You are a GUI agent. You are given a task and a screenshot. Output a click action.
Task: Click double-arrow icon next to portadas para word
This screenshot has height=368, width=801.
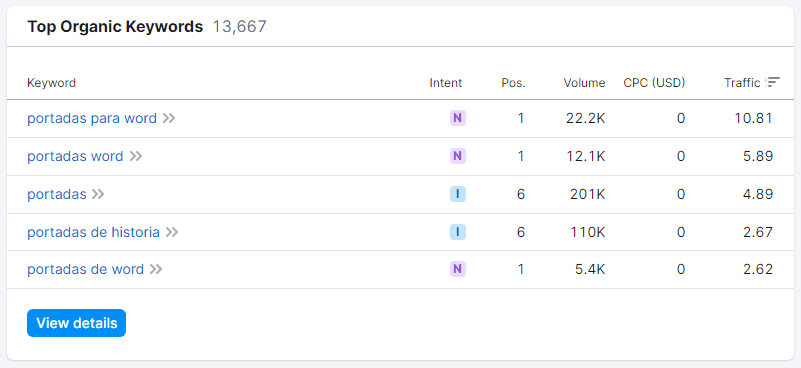click(169, 119)
